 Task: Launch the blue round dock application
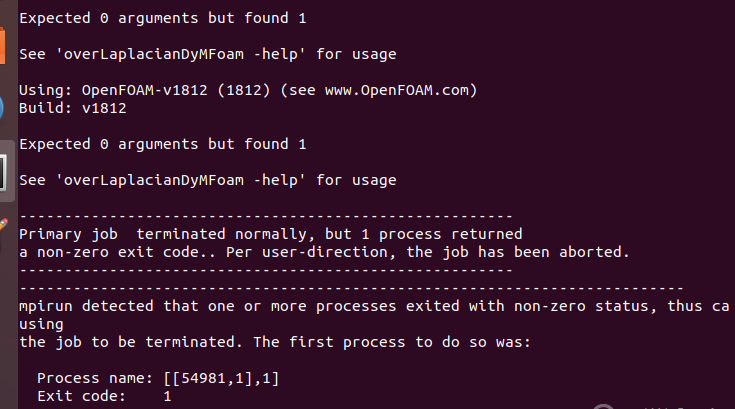pos(2,108)
